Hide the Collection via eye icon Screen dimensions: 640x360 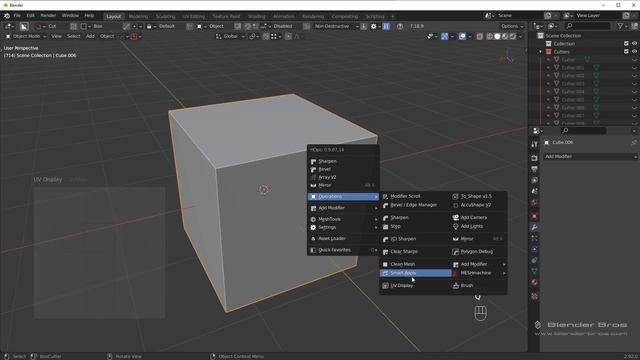tap(634, 44)
